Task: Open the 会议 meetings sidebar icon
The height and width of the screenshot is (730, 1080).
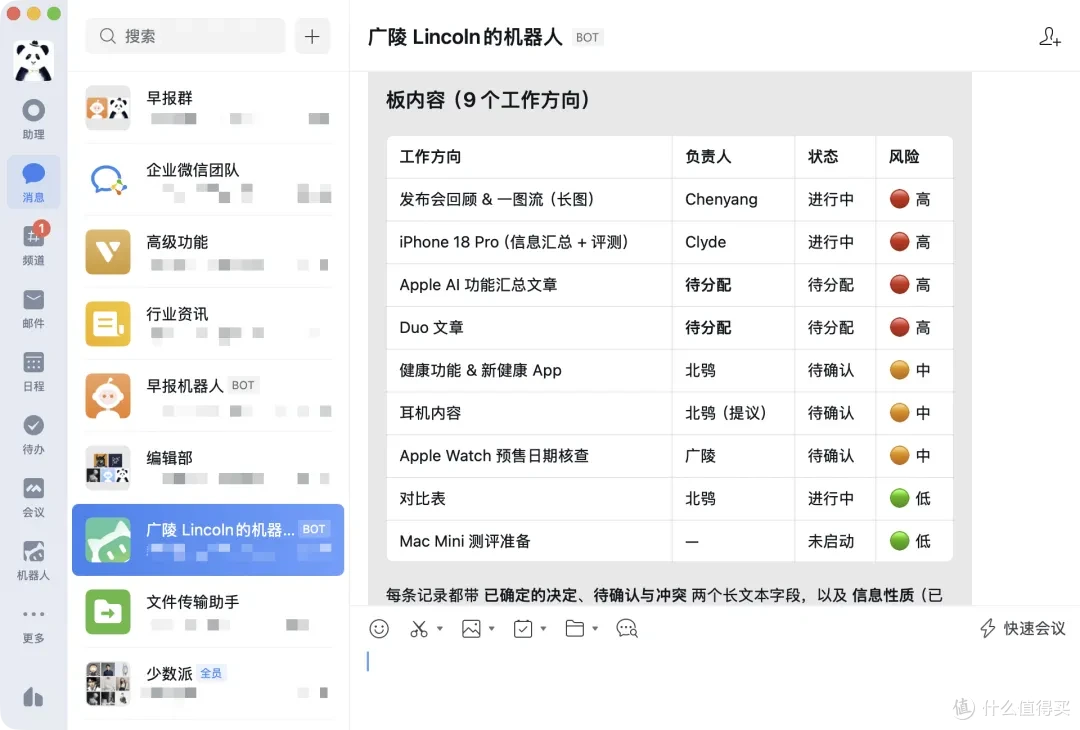Action: (33, 497)
